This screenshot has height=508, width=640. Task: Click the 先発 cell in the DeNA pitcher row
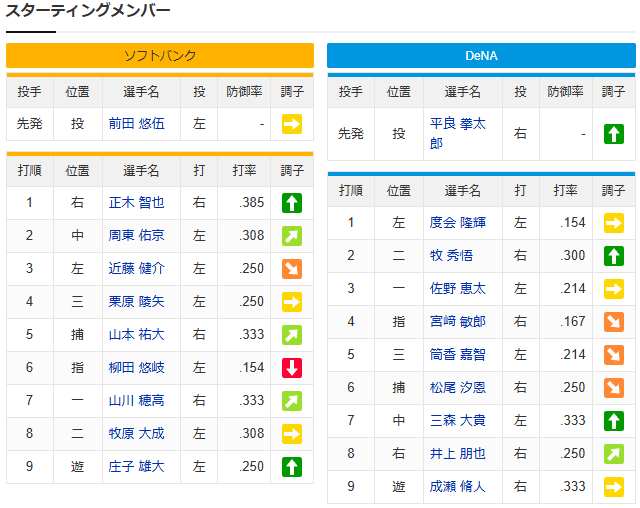pyautogui.click(x=351, y=134)
